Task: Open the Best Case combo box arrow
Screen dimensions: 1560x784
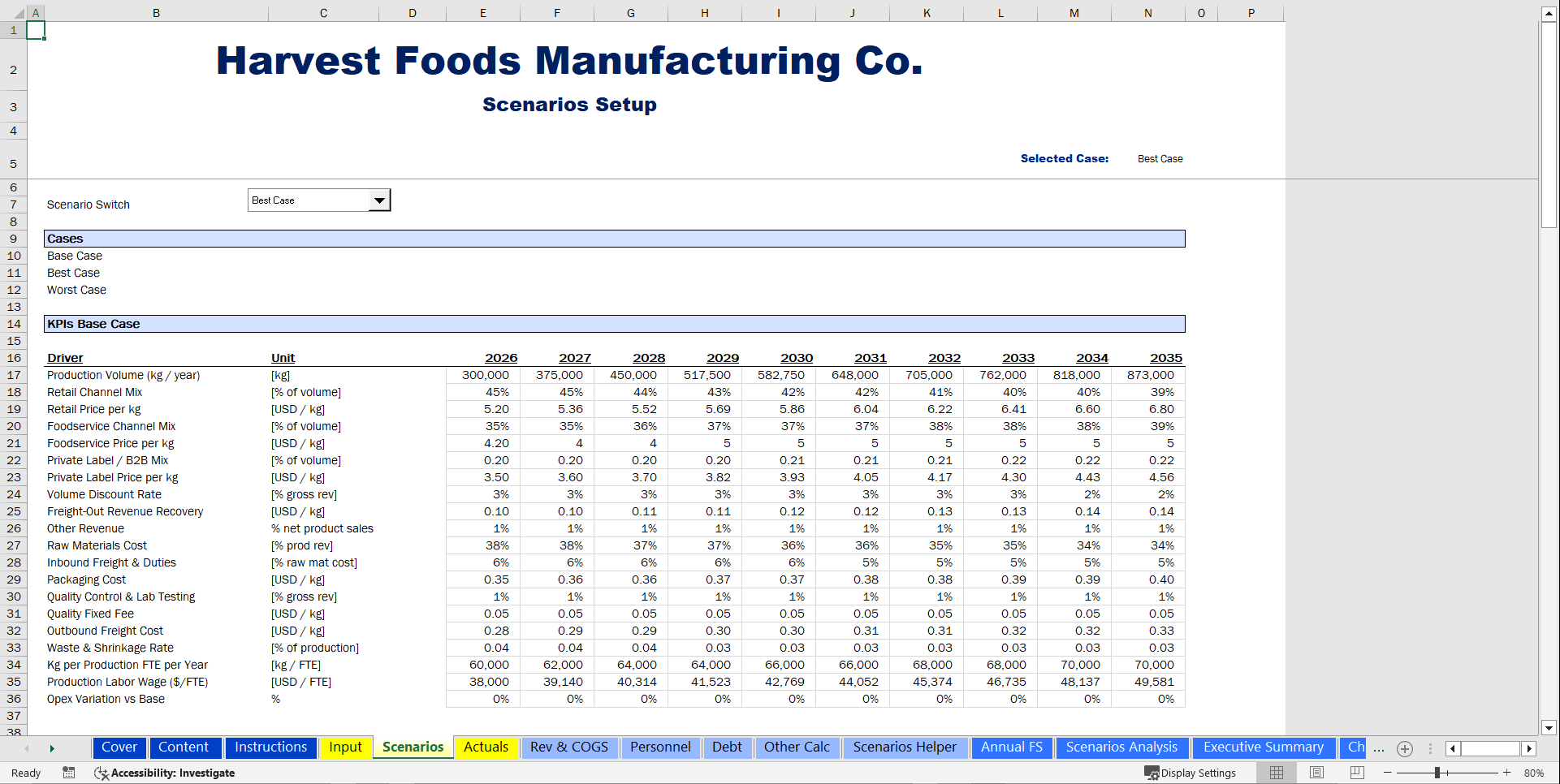Action: coord(378,199)
